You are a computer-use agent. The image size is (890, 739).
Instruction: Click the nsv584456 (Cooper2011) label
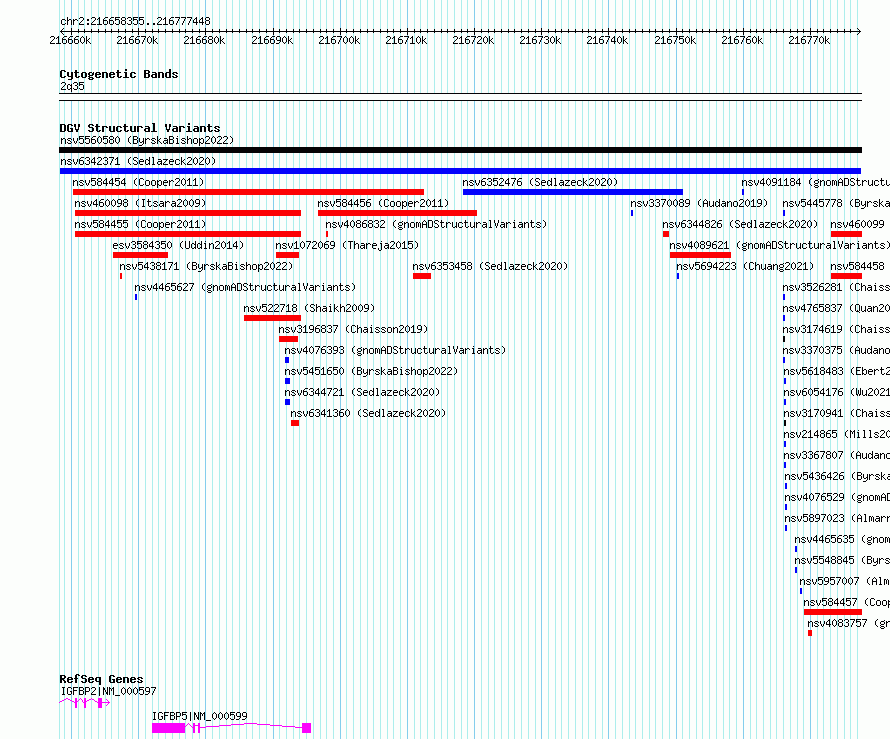tap(383, 203)
